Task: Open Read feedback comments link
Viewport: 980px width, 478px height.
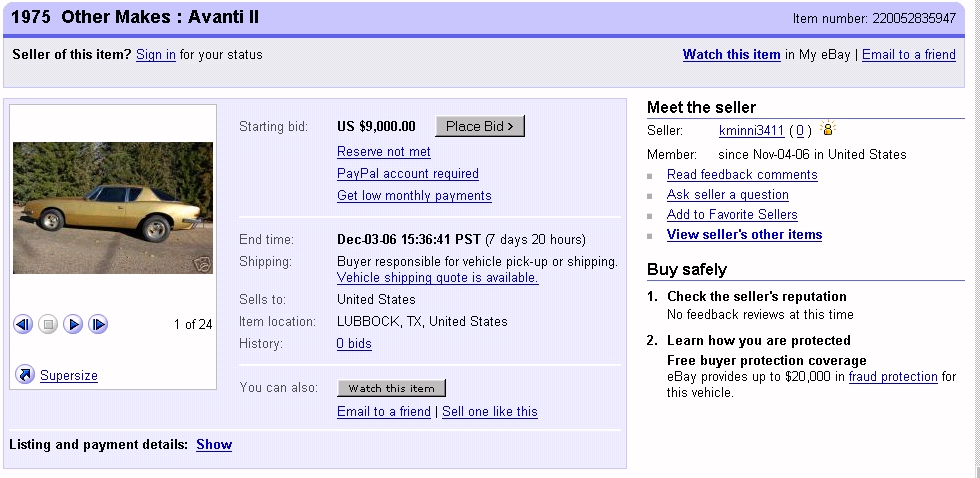Action: point(742,175)
